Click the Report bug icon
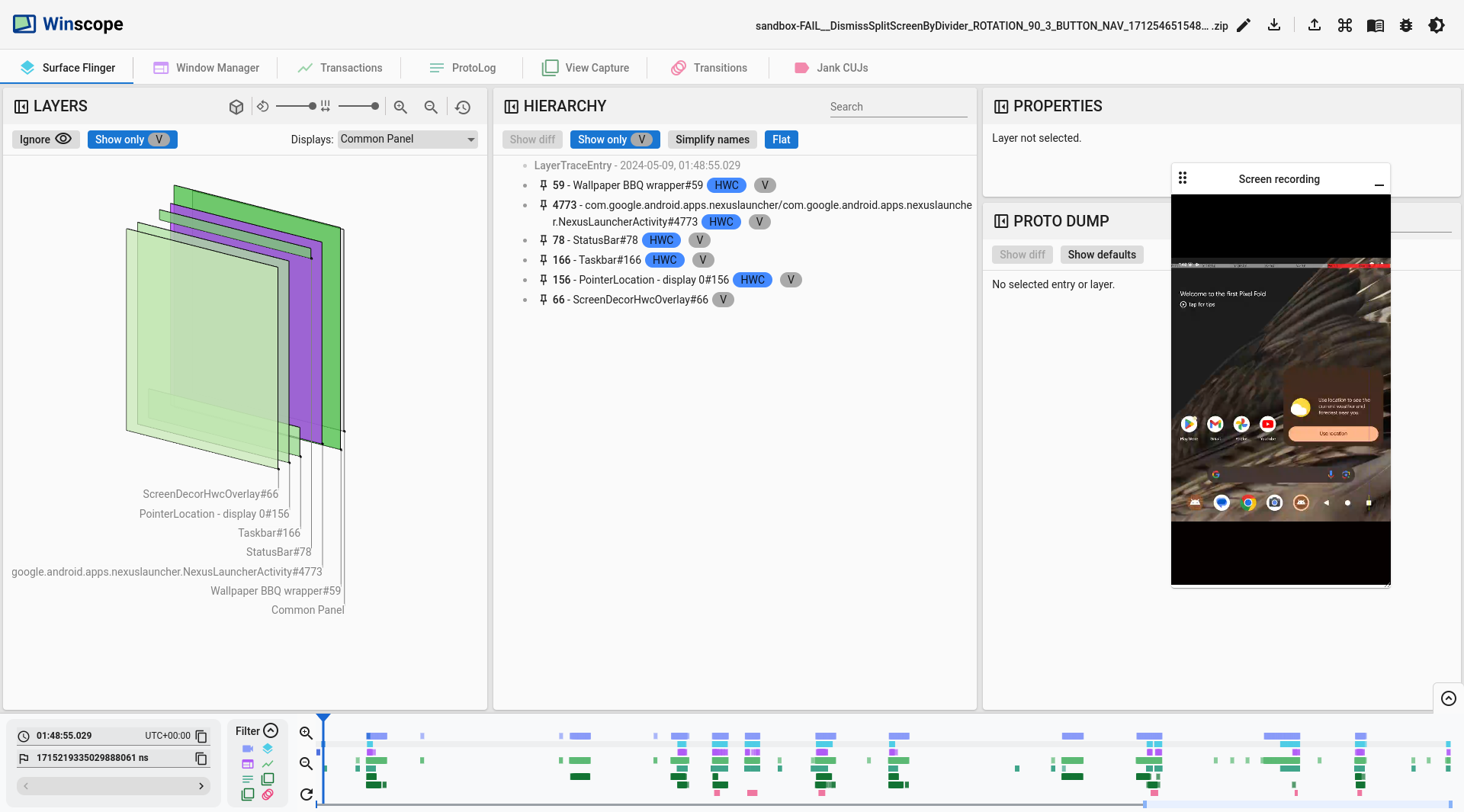This screenshot has height=812, width=1464. (x=1405, y=25)
